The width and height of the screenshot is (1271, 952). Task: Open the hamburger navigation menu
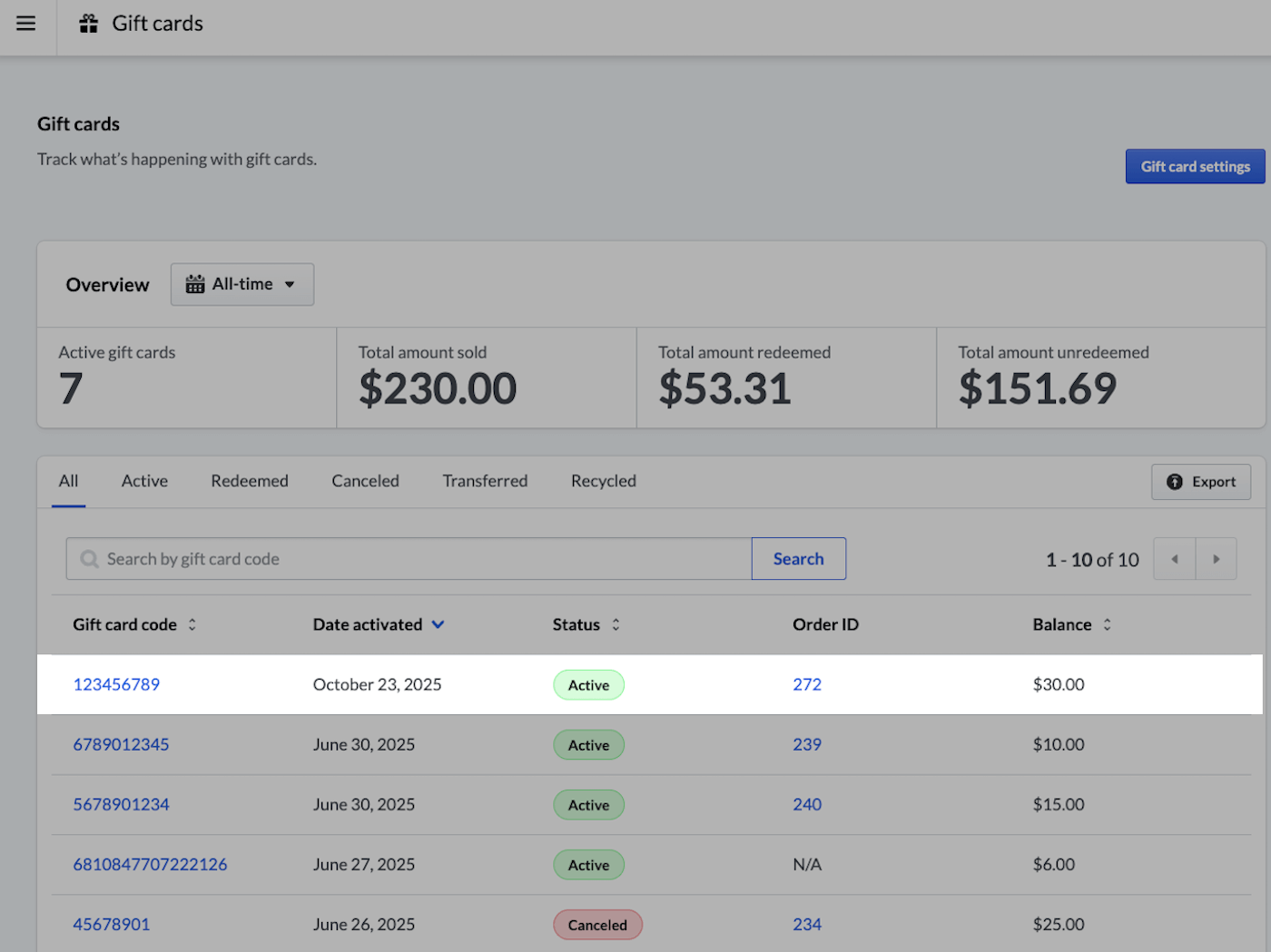pyautogui.click(x=26, y=24)
